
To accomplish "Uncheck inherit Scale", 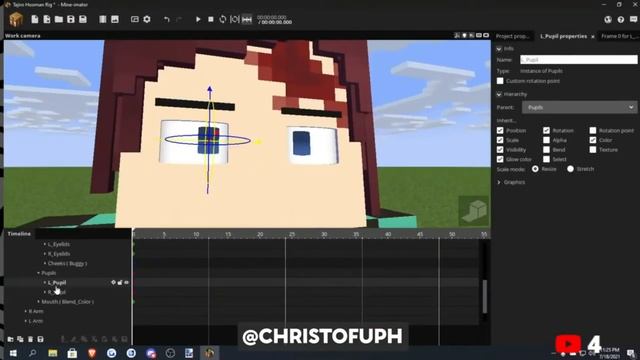I will [500, 140].
